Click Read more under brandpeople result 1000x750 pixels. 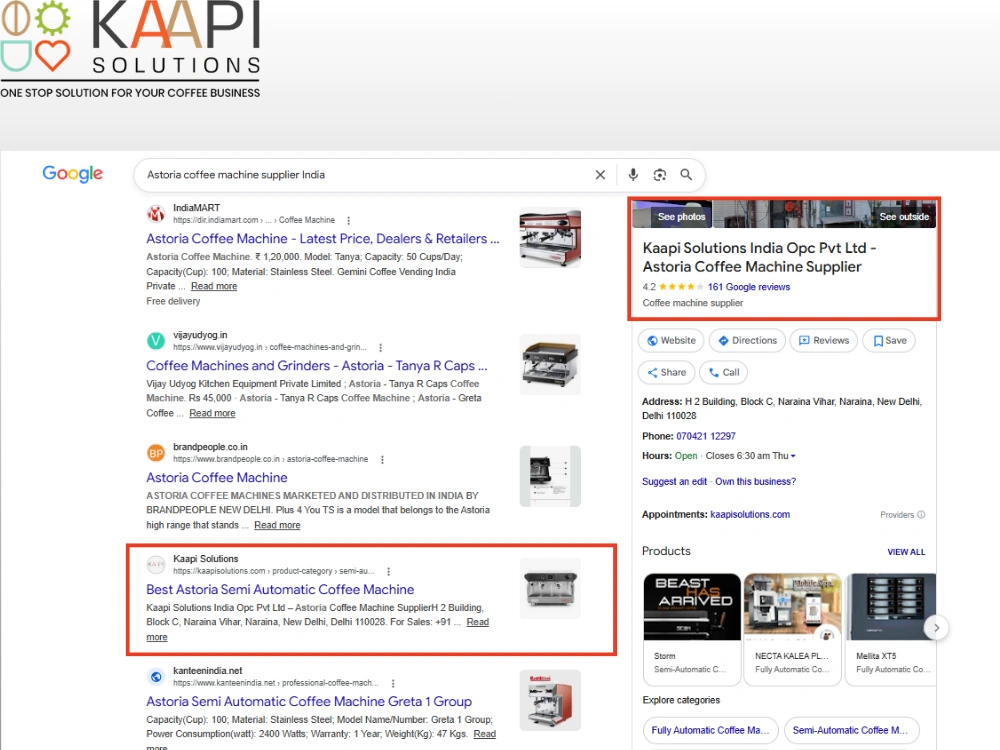pyautogui.click(x=277, y=526)
